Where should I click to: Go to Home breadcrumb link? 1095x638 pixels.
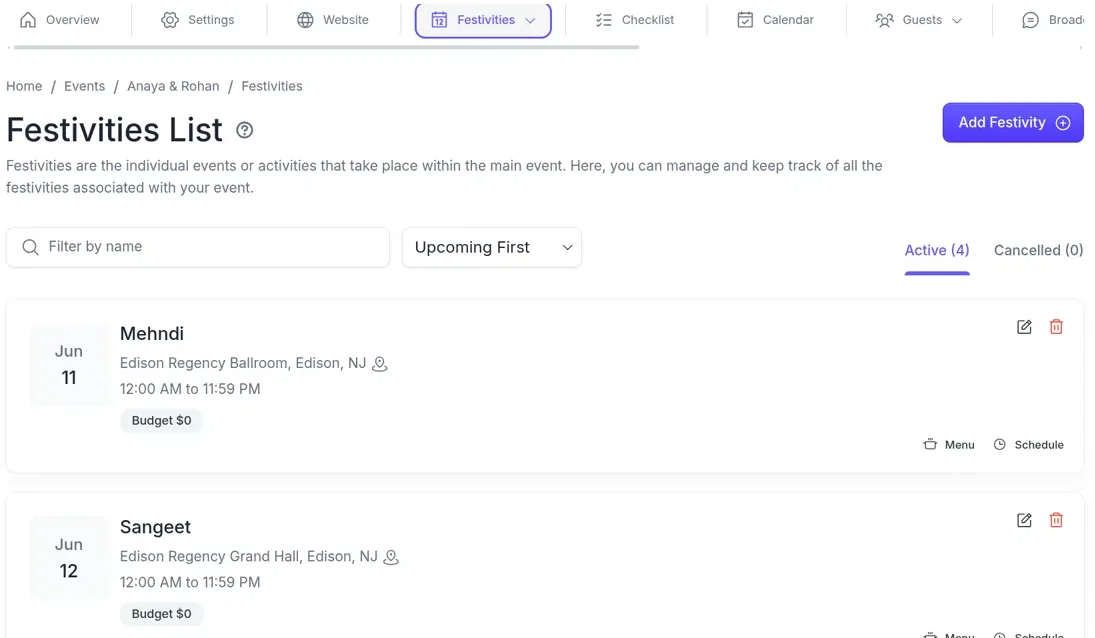pos(24,86)
